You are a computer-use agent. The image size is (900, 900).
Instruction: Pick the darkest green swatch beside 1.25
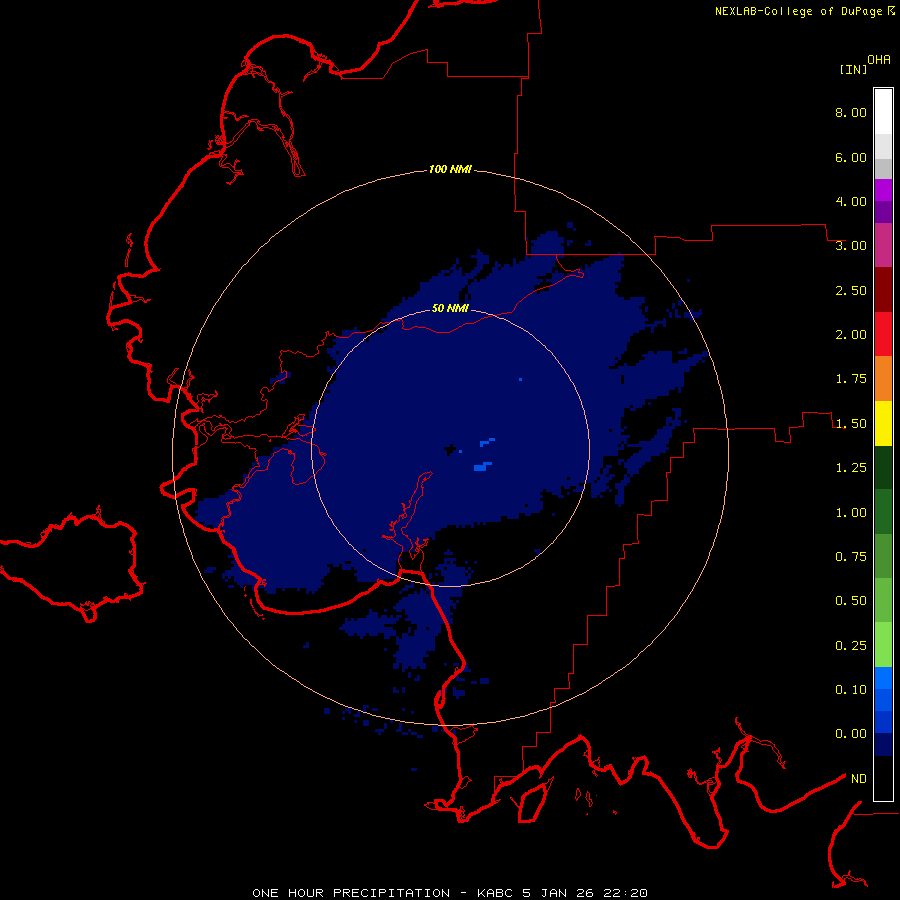tap(883, 467)
